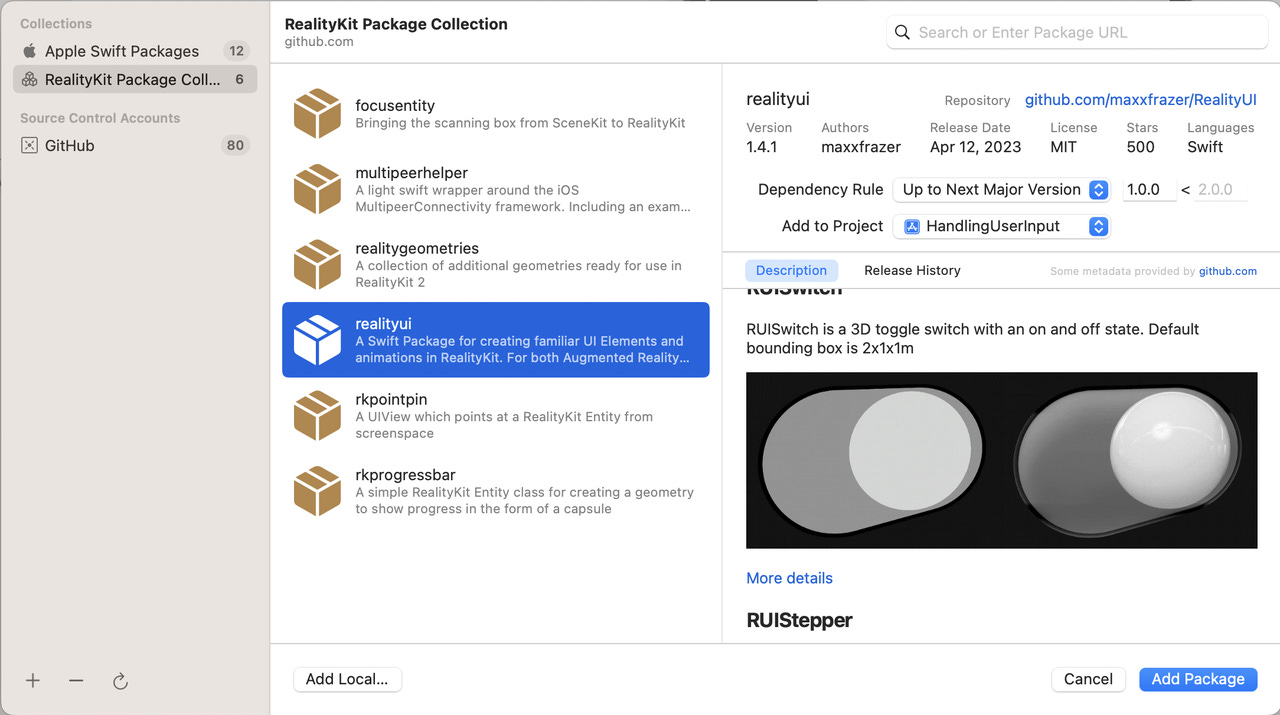The height and width of the screenshot is (715, 1280).
Task: Click the rkprogressbar package box icon
Action: pyautogui.click(x=317, y=491)
